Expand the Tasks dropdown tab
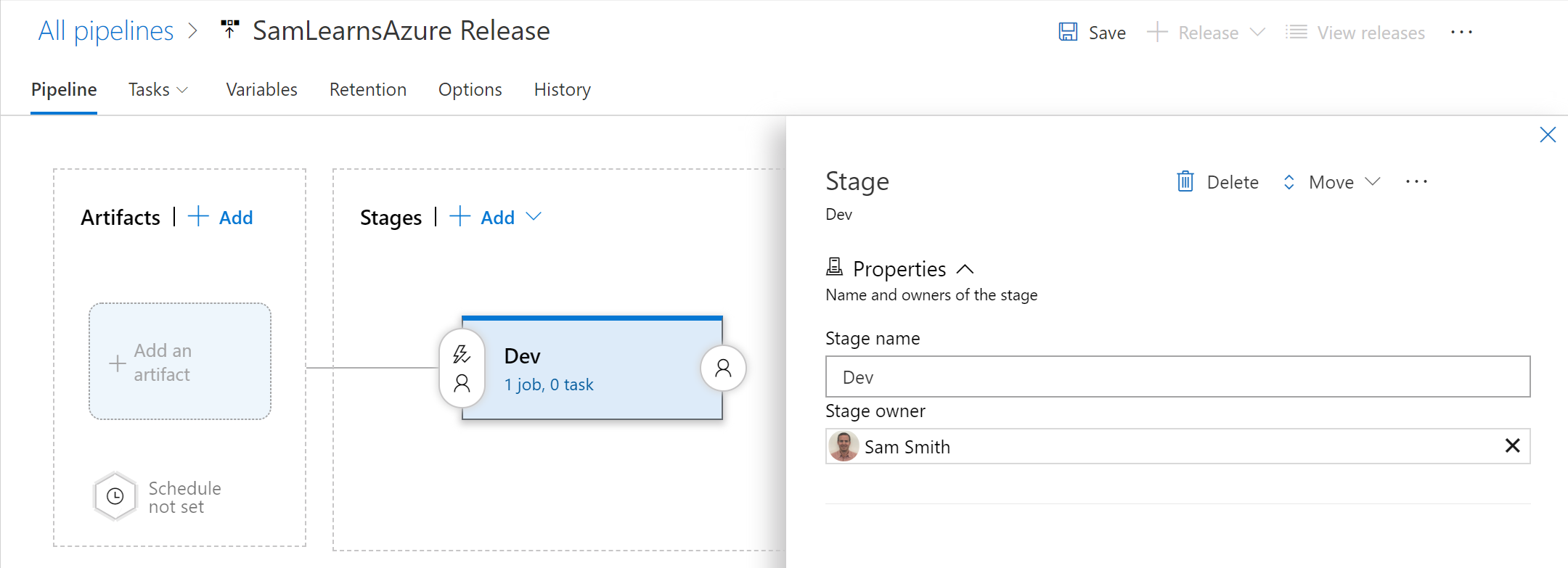Screen dimensions: 1568x568 click(158, 90)
